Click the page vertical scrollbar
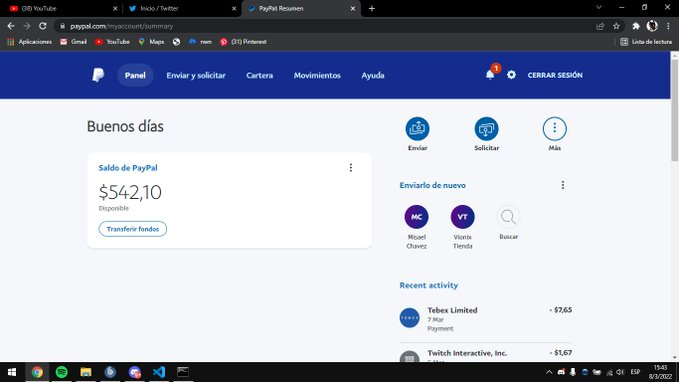Screen dimensions: 679x382 point(675,110)
